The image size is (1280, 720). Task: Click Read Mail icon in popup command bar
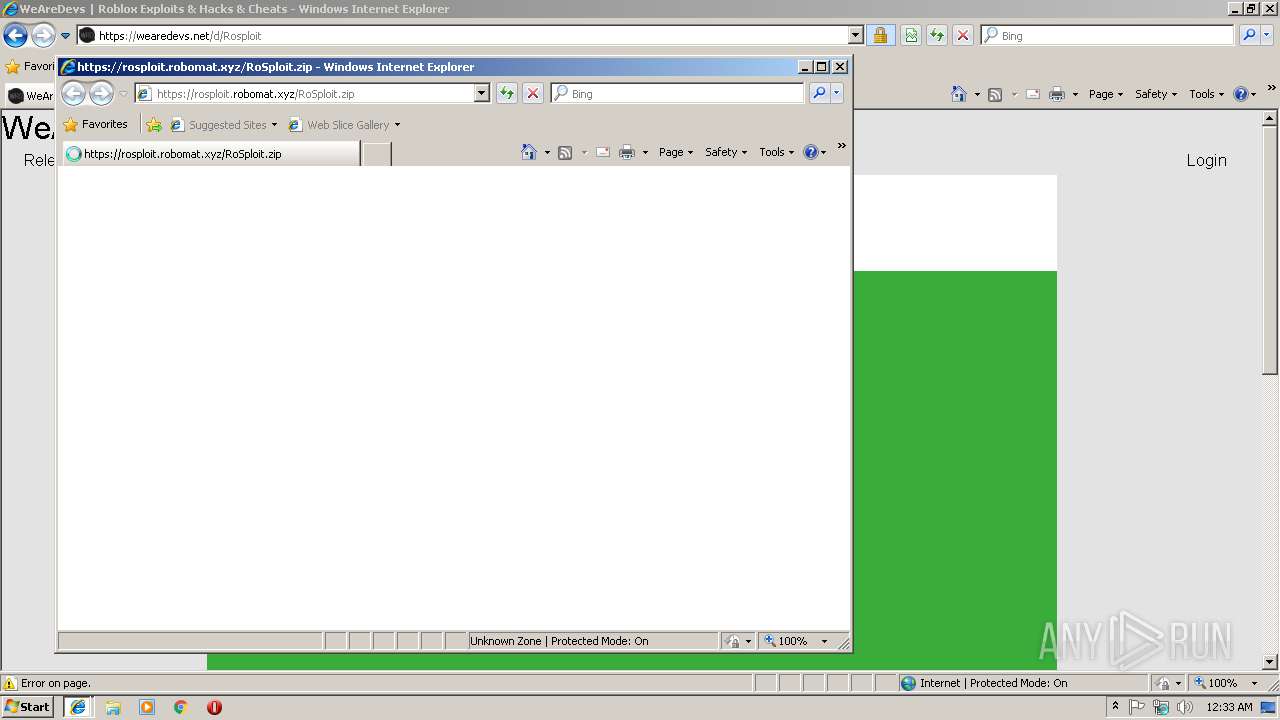click(x=603, y=152)
